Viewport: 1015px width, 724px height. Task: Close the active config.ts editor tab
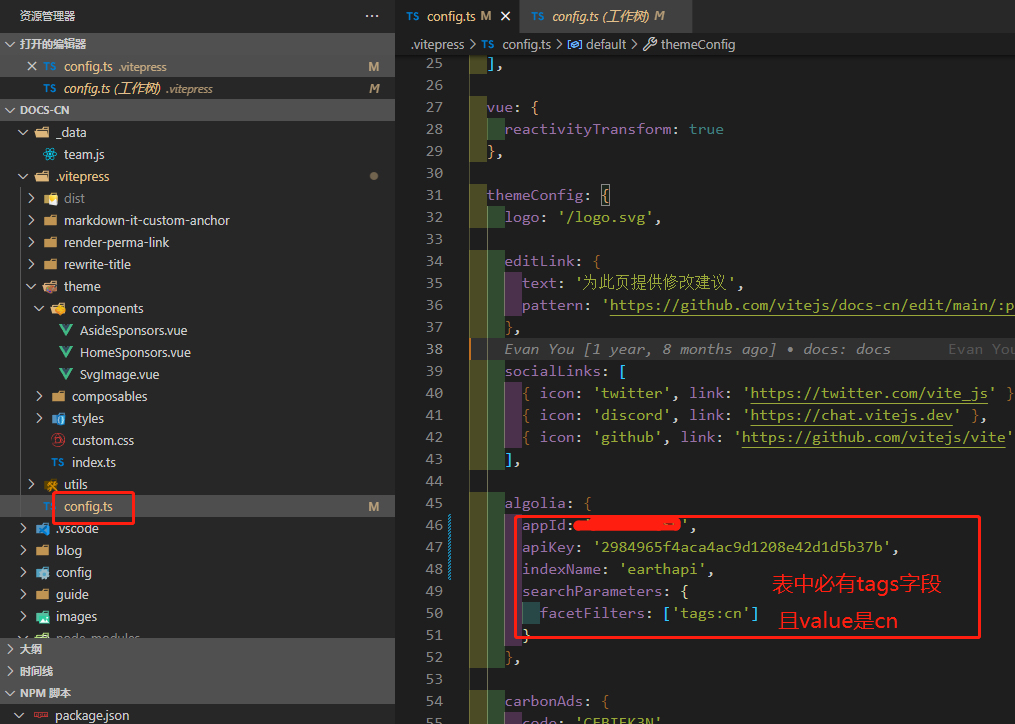506,16
